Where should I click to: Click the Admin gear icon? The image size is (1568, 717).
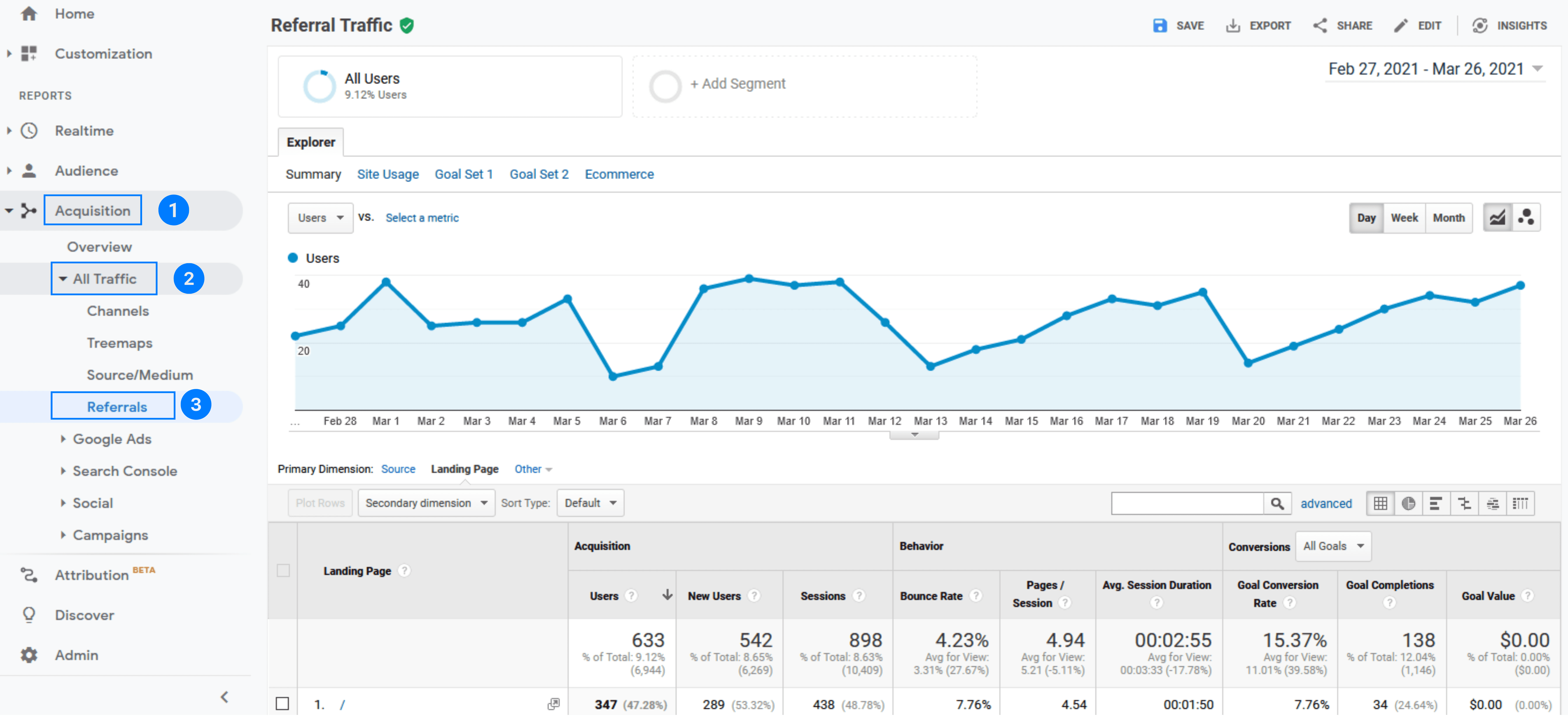(x=29, y=655)
